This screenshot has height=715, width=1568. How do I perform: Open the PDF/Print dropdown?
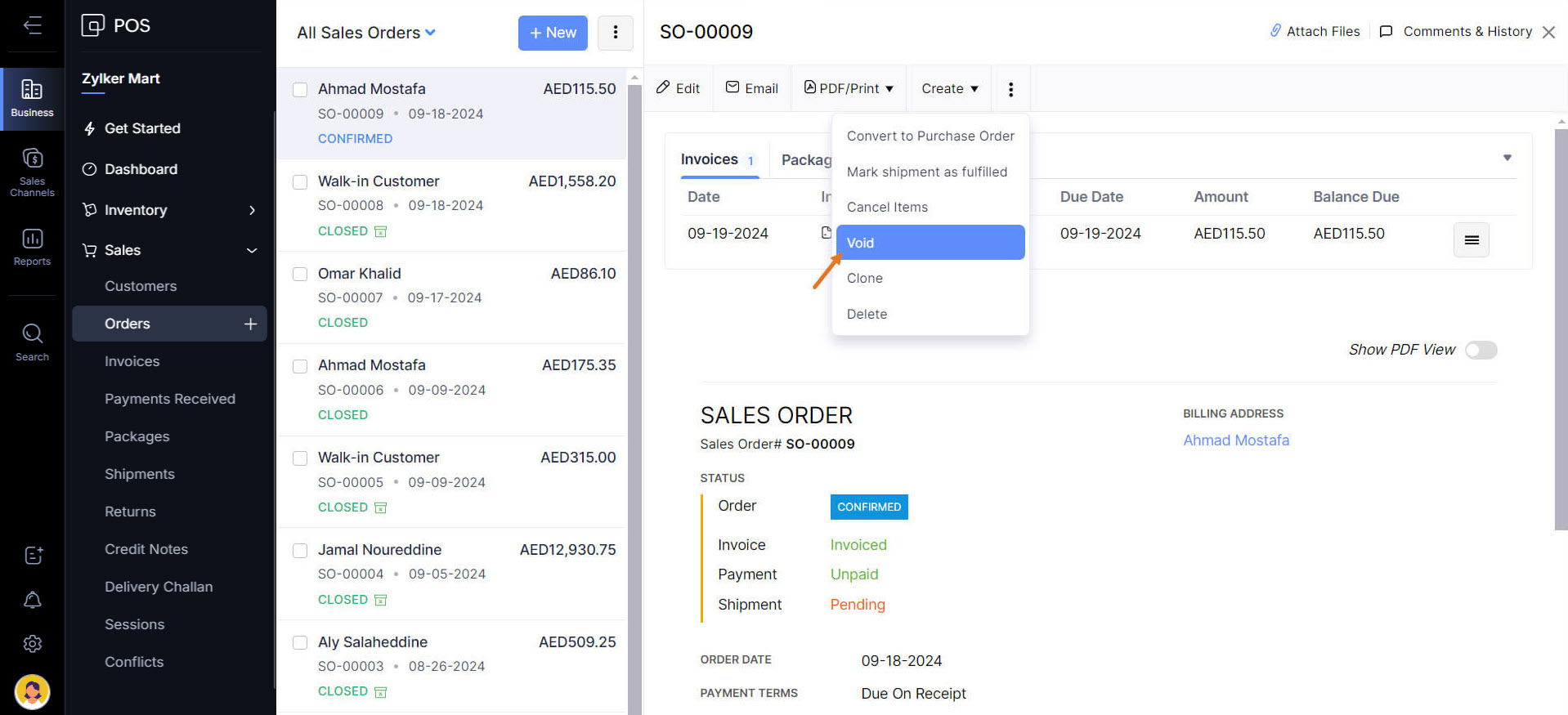849,88
